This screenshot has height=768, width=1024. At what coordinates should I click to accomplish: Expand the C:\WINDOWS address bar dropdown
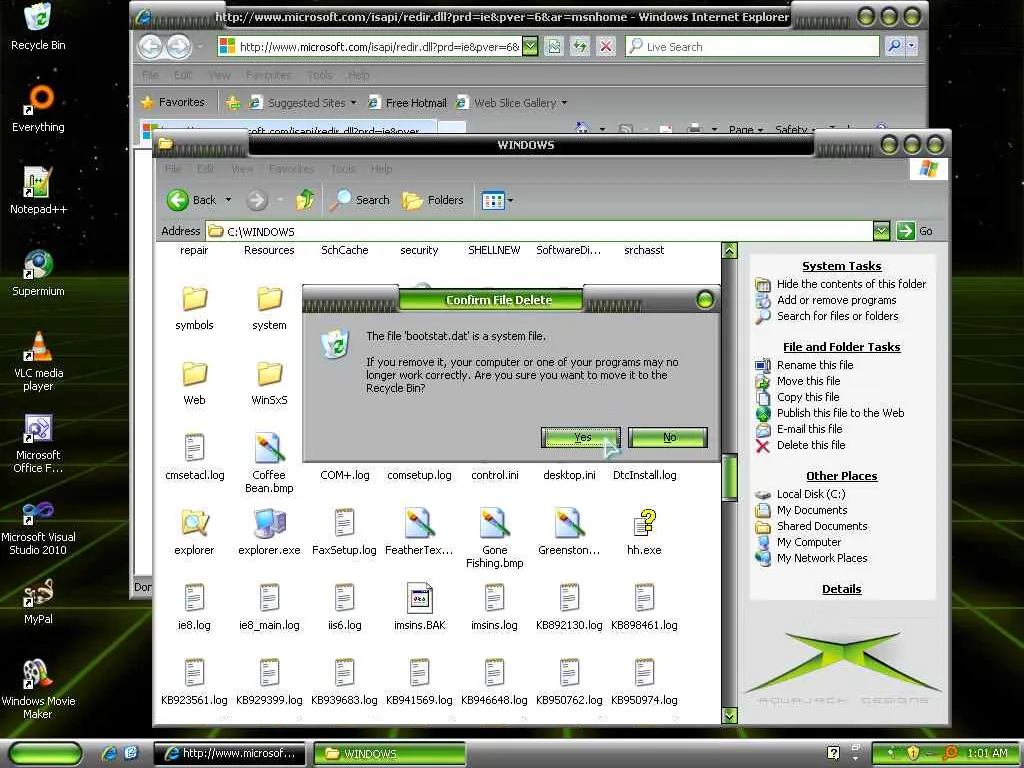(x=881, y=231)
